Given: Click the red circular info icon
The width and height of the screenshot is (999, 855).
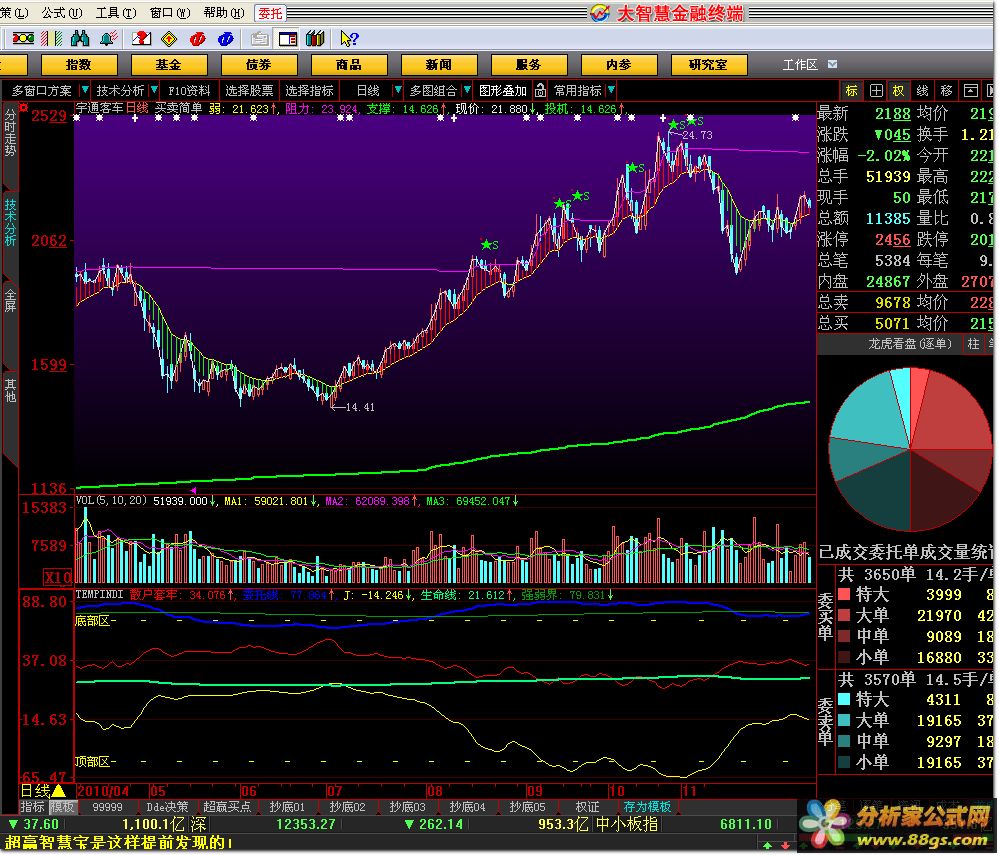Looking at the screenshot, I should 198,39.
